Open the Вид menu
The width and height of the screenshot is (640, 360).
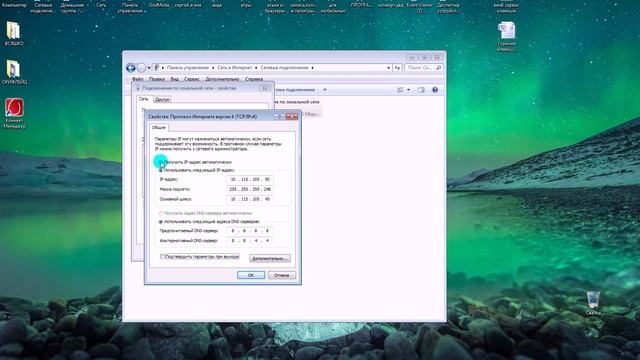pyautogui.click(x=174, y=79)
